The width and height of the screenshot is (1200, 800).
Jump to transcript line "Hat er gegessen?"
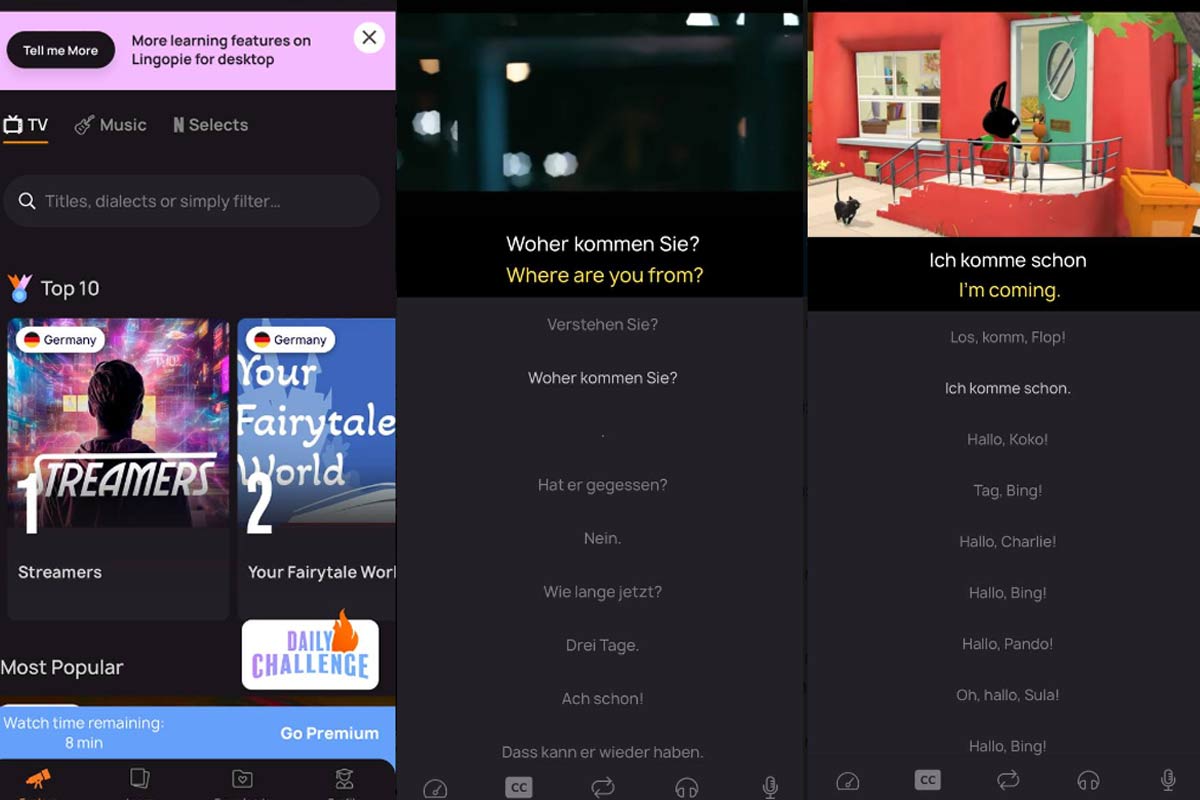pos(602,485)
